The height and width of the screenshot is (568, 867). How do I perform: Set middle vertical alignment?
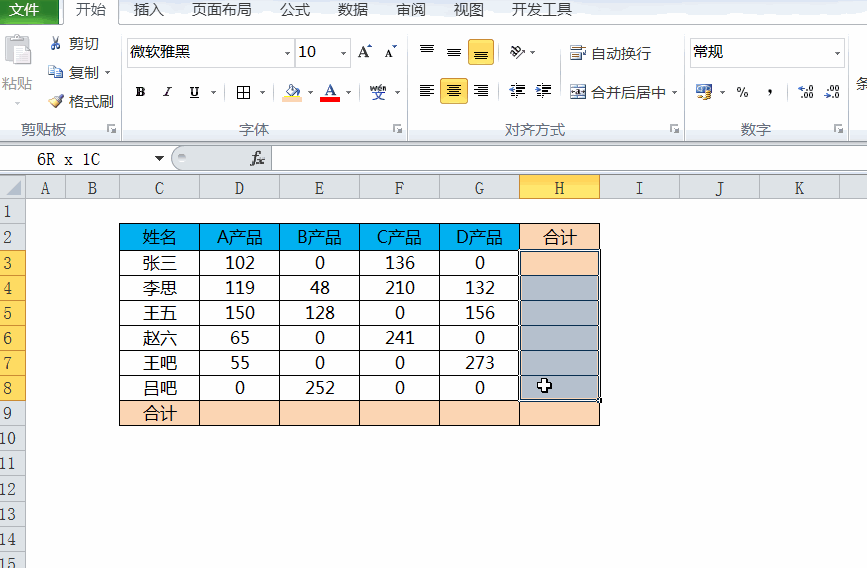(454, 52)
